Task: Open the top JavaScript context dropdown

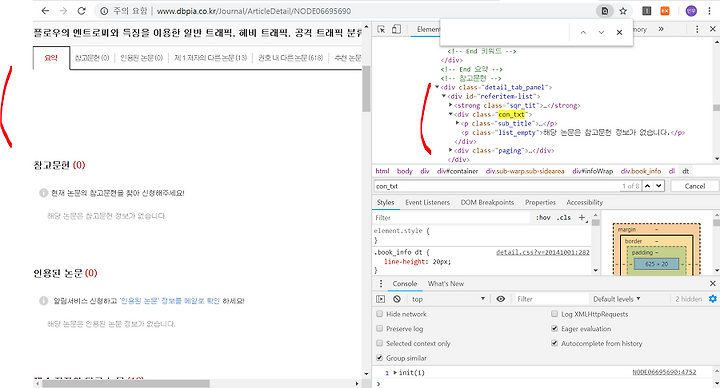Action: click(x=448, y=299)
